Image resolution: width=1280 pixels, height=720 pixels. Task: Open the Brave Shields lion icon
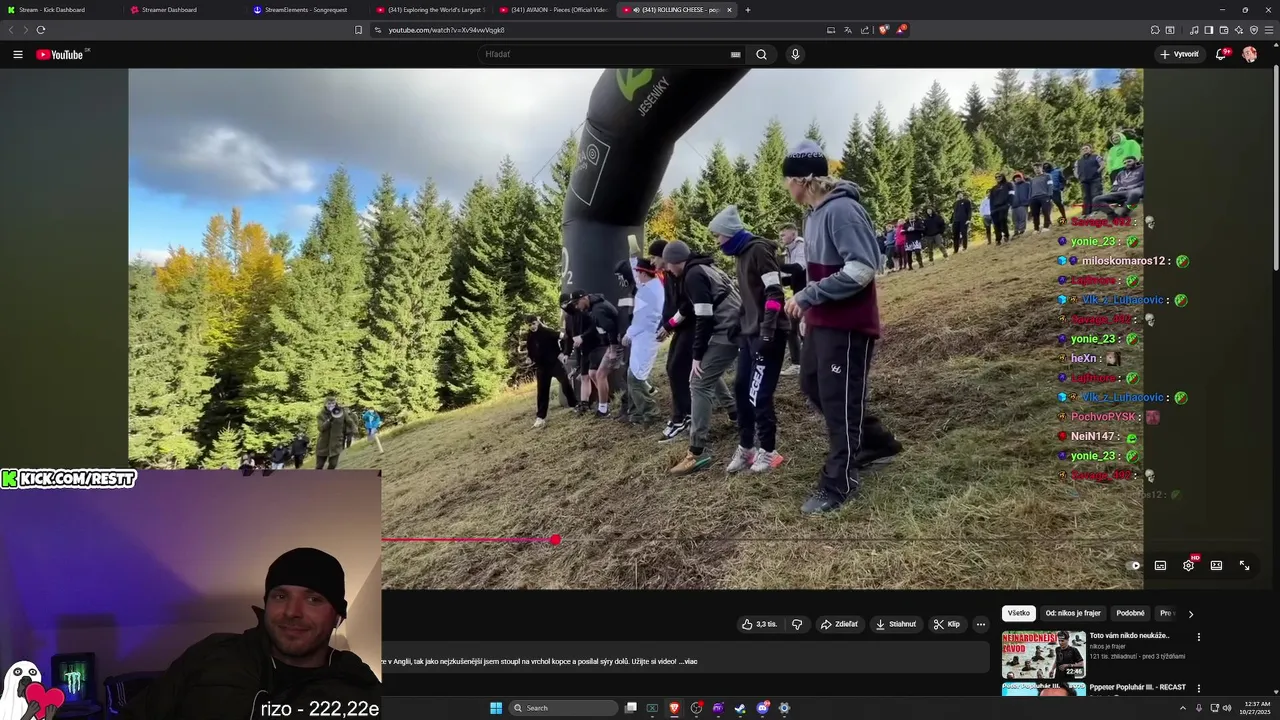point(883,30)
